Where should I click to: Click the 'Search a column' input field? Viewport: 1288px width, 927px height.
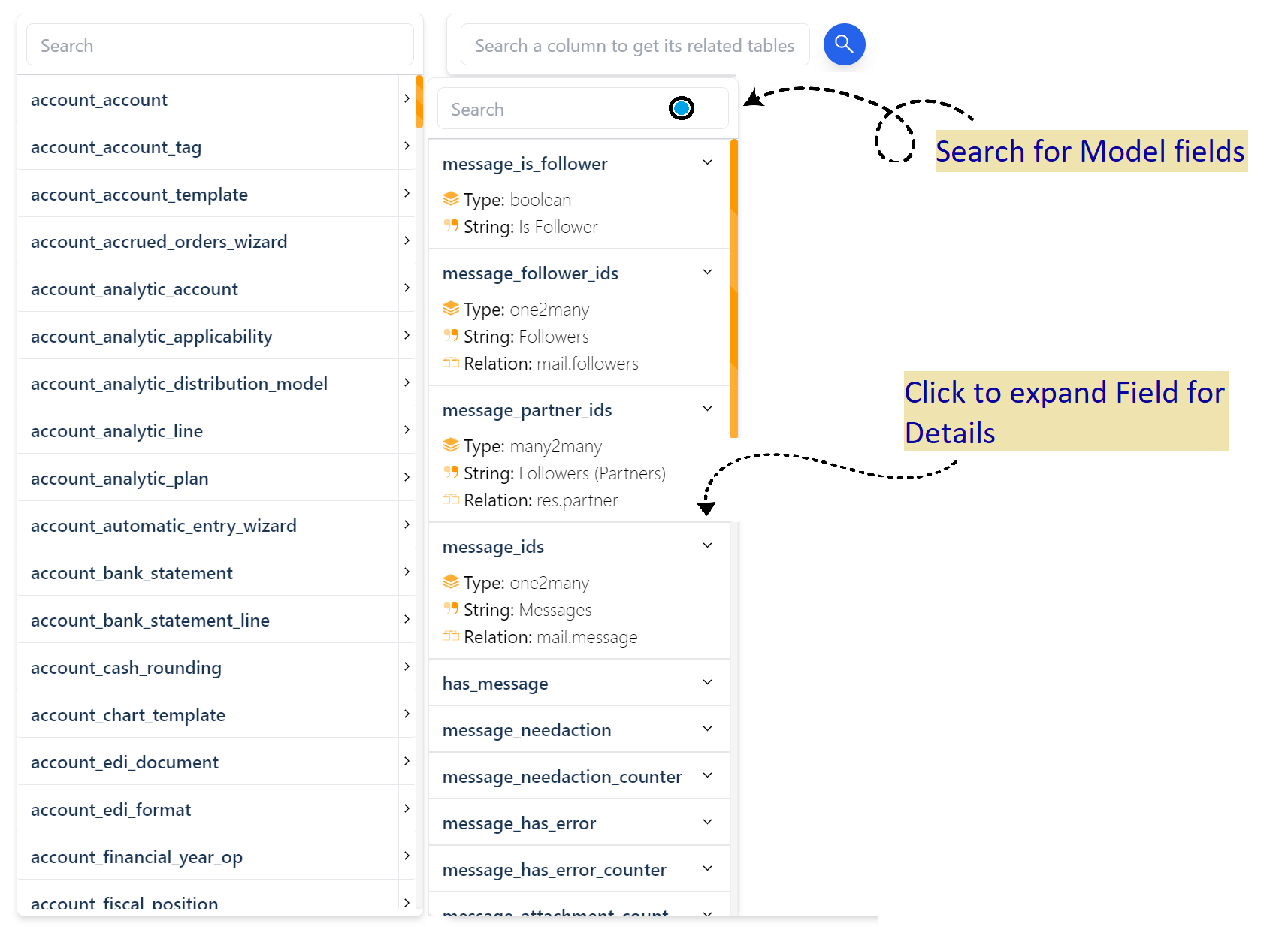(x=634, y=45)
